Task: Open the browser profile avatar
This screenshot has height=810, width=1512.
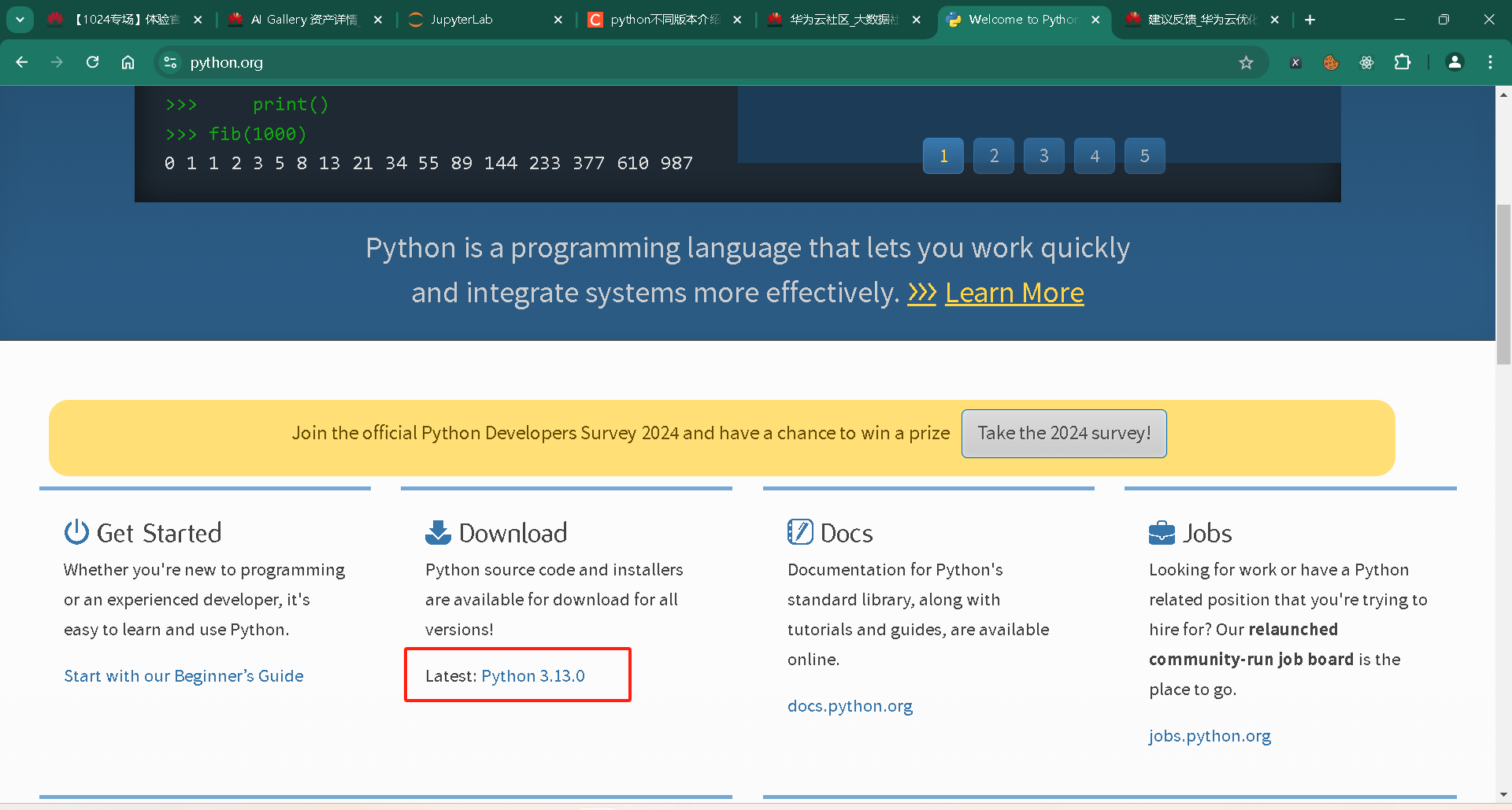Action: pos(1455,62)
